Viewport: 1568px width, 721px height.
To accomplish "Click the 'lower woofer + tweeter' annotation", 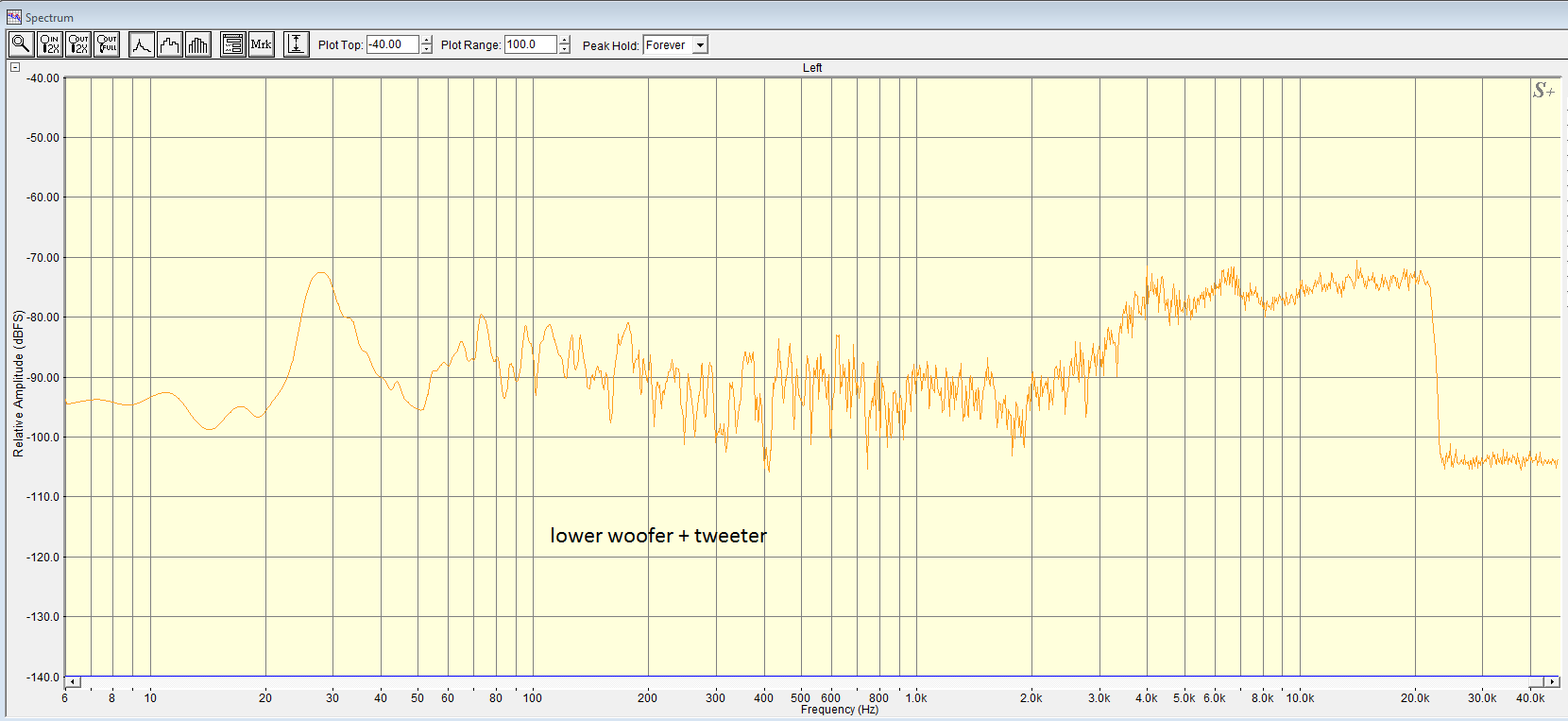I will click(x=658, y=536).
